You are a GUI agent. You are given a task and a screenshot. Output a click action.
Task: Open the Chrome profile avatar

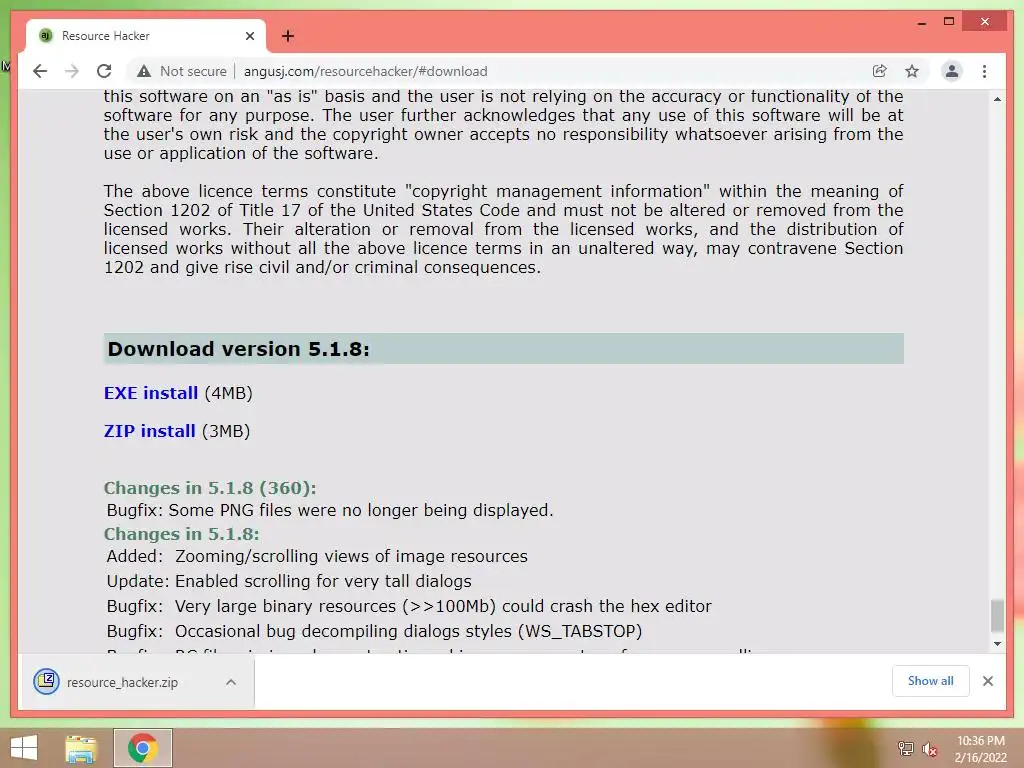click(952, 71)
